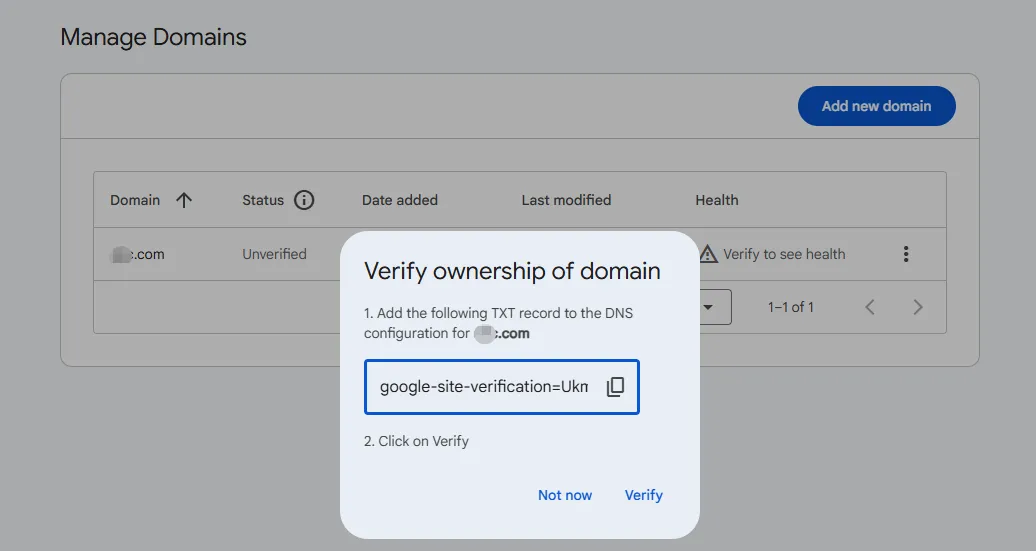Viewport: 1036px width, 551px height.
Task: Click the Manage Domains heading
Action: pos(153,37)
